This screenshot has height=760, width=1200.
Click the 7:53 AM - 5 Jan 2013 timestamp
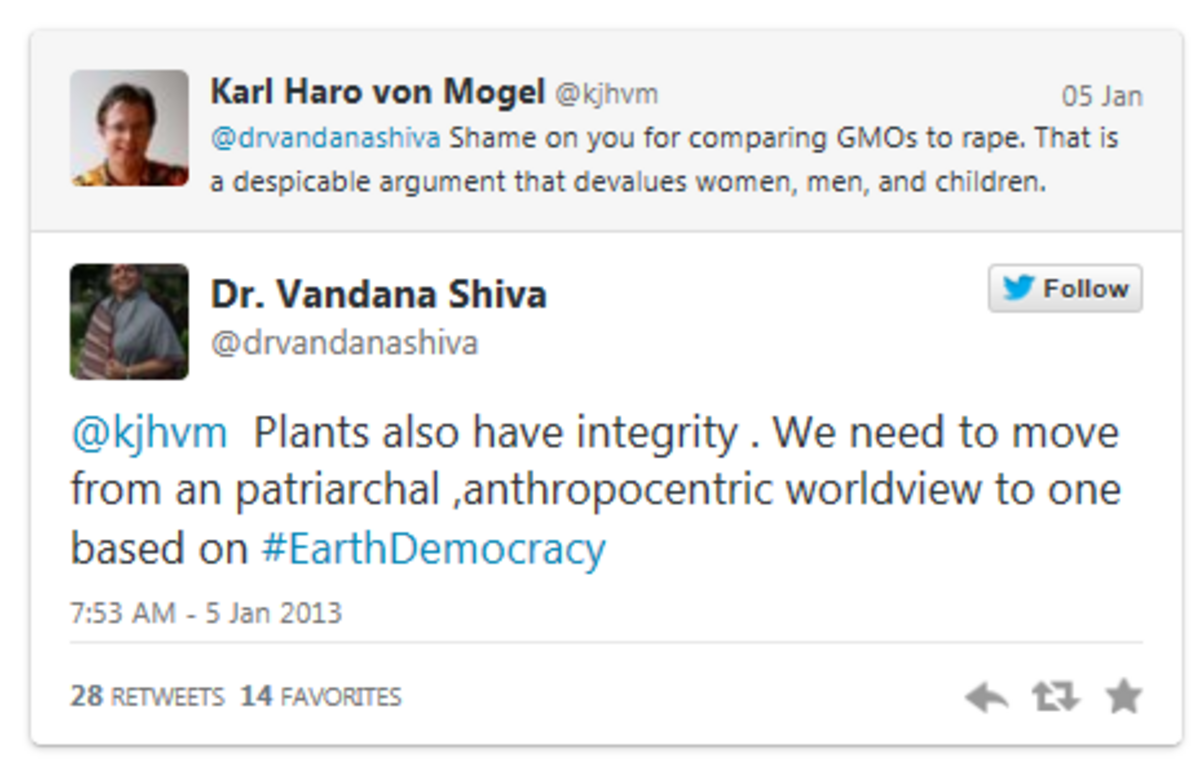[206, 612]
